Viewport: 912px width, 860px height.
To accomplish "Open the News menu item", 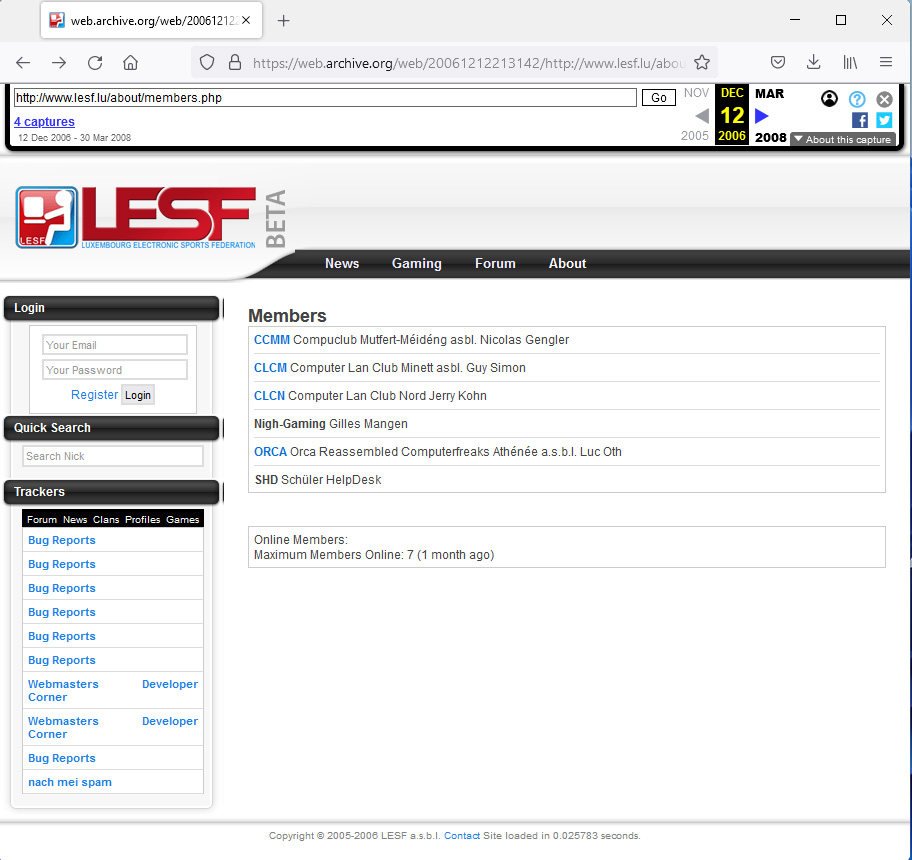I will [342, 263].
